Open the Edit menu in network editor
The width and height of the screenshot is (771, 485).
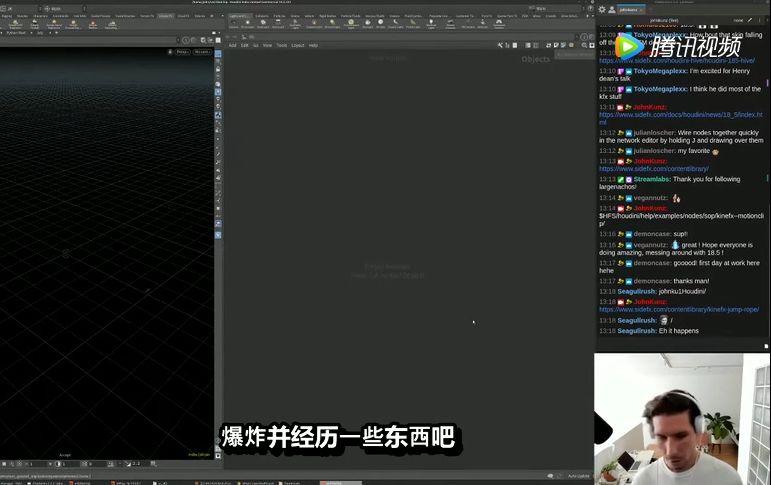[244, 45]
